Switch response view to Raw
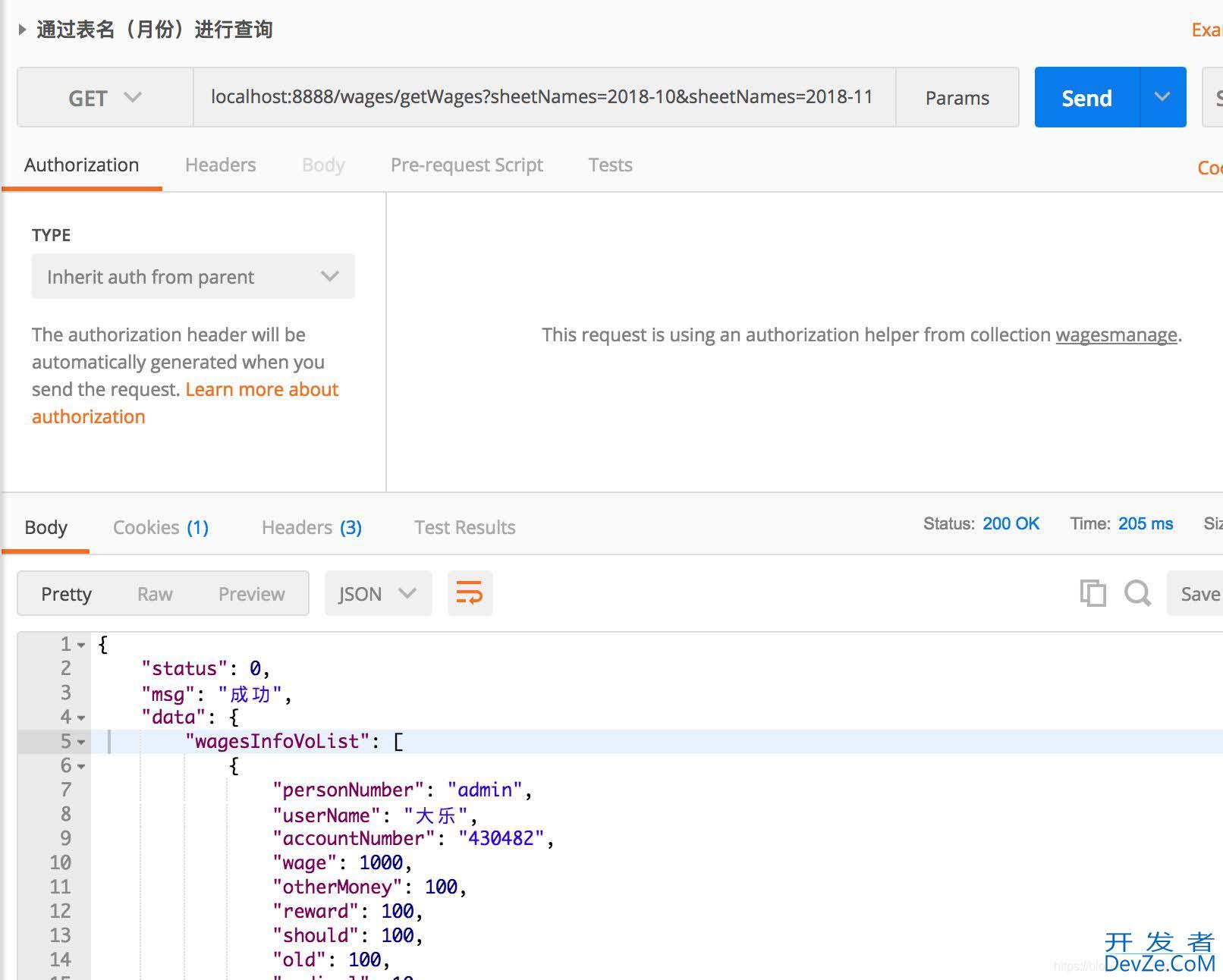The width and height of the screenshot is (1223, 980). pos(155,594)
